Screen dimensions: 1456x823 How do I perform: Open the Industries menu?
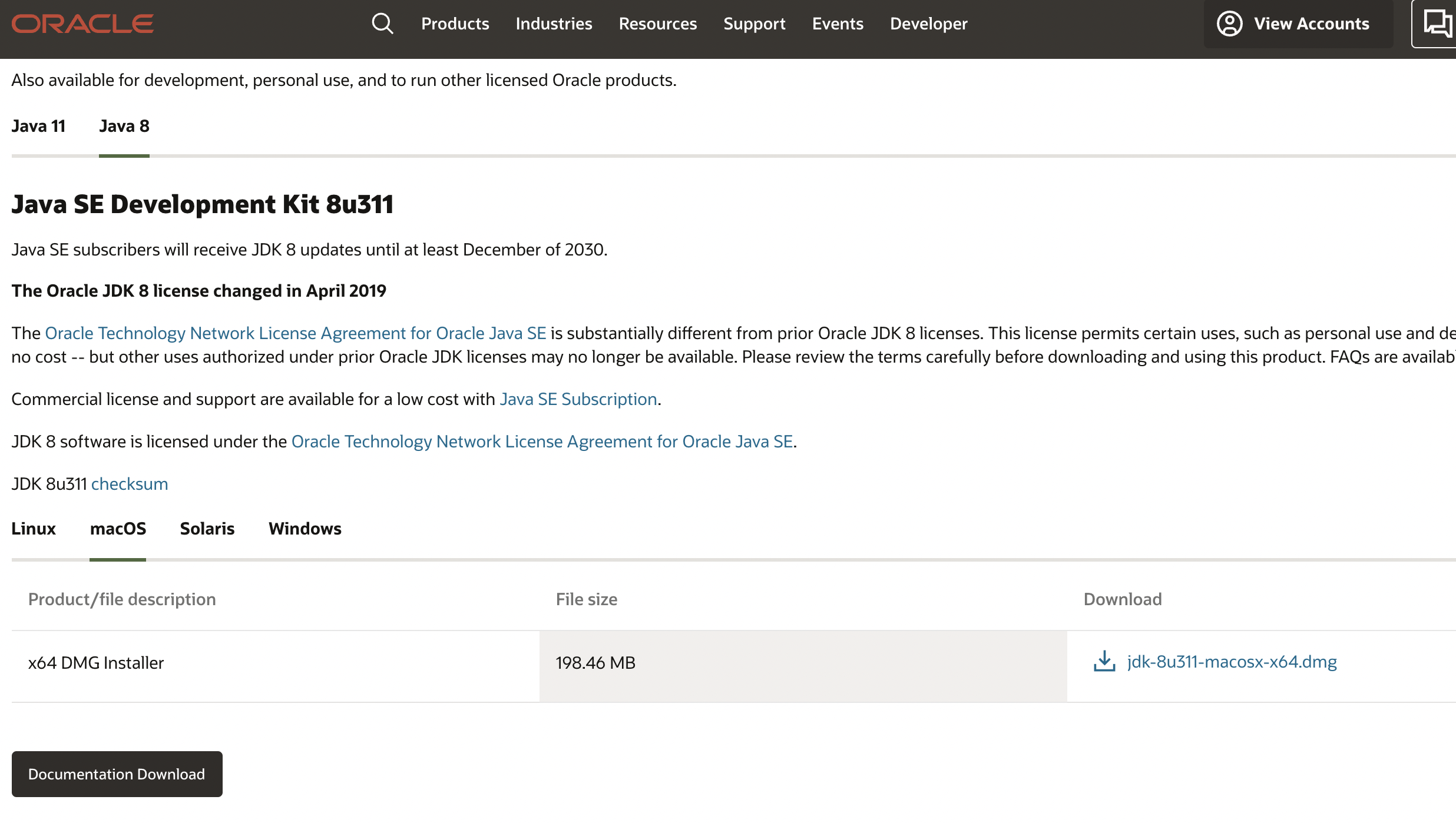[554, 24]
